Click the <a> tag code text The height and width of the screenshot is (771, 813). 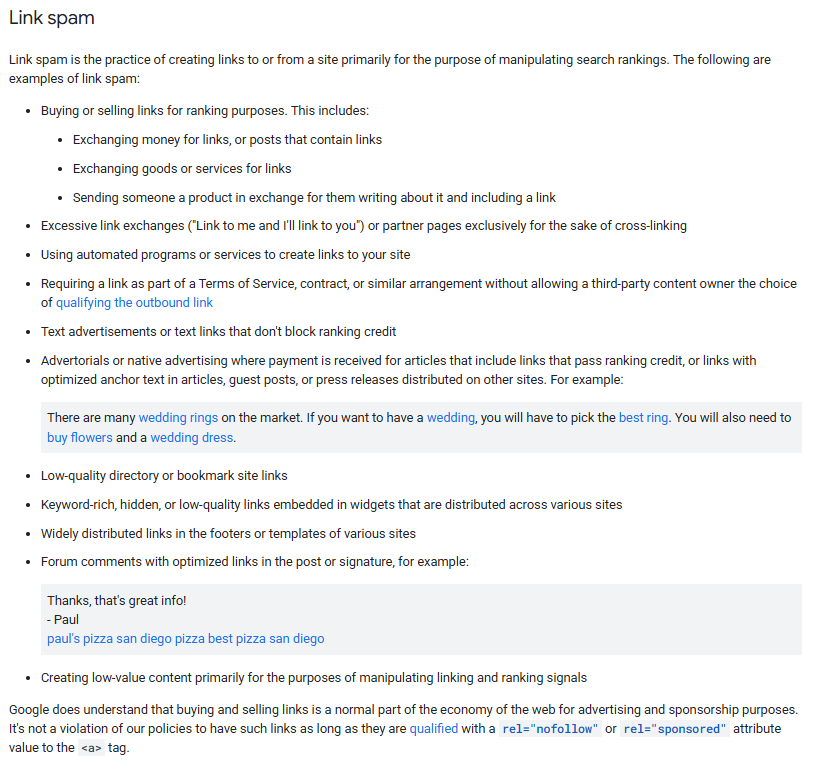click(91, 748)
